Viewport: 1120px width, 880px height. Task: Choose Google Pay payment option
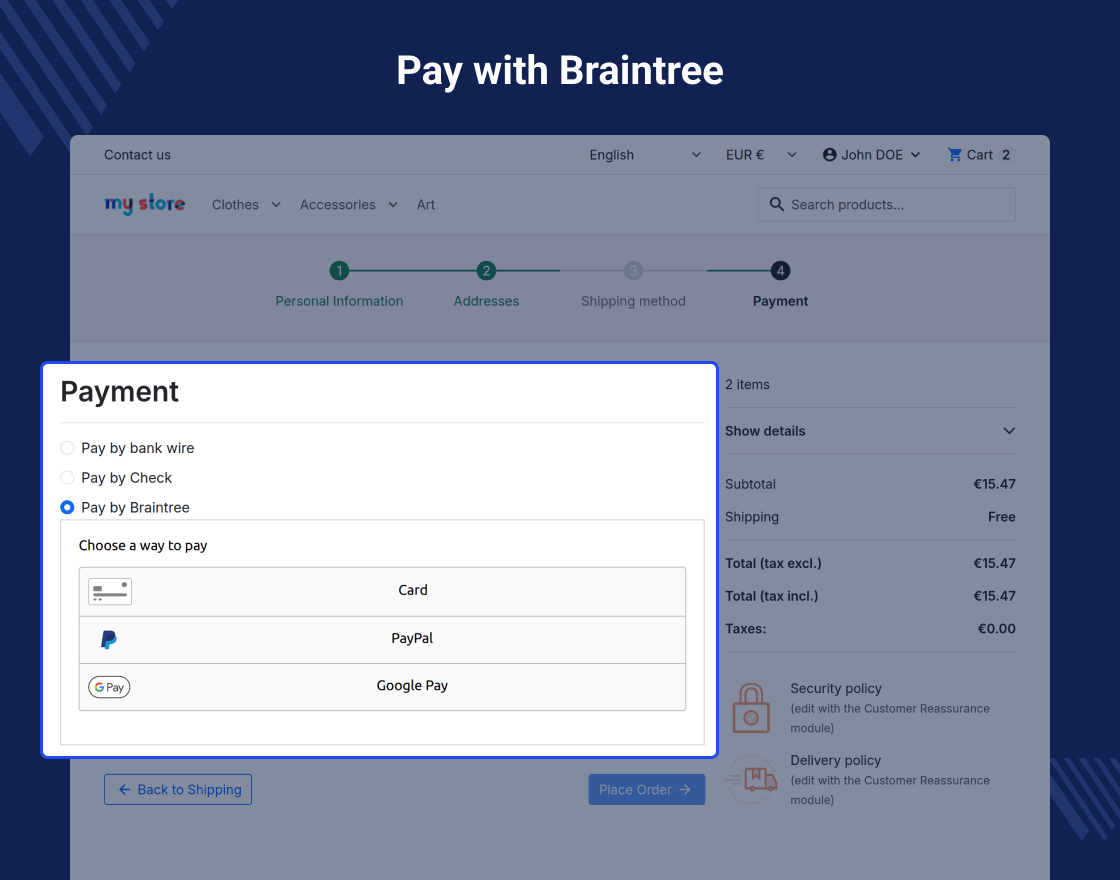tap(382, 687)
